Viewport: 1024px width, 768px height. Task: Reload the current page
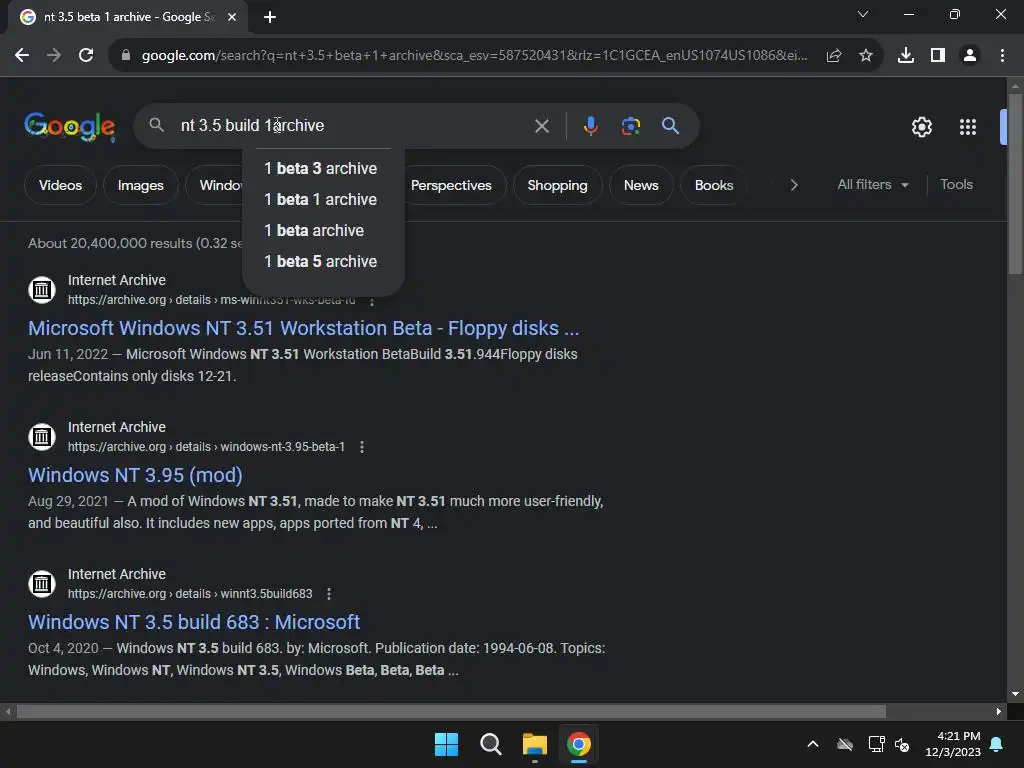[x=86, y=56]
